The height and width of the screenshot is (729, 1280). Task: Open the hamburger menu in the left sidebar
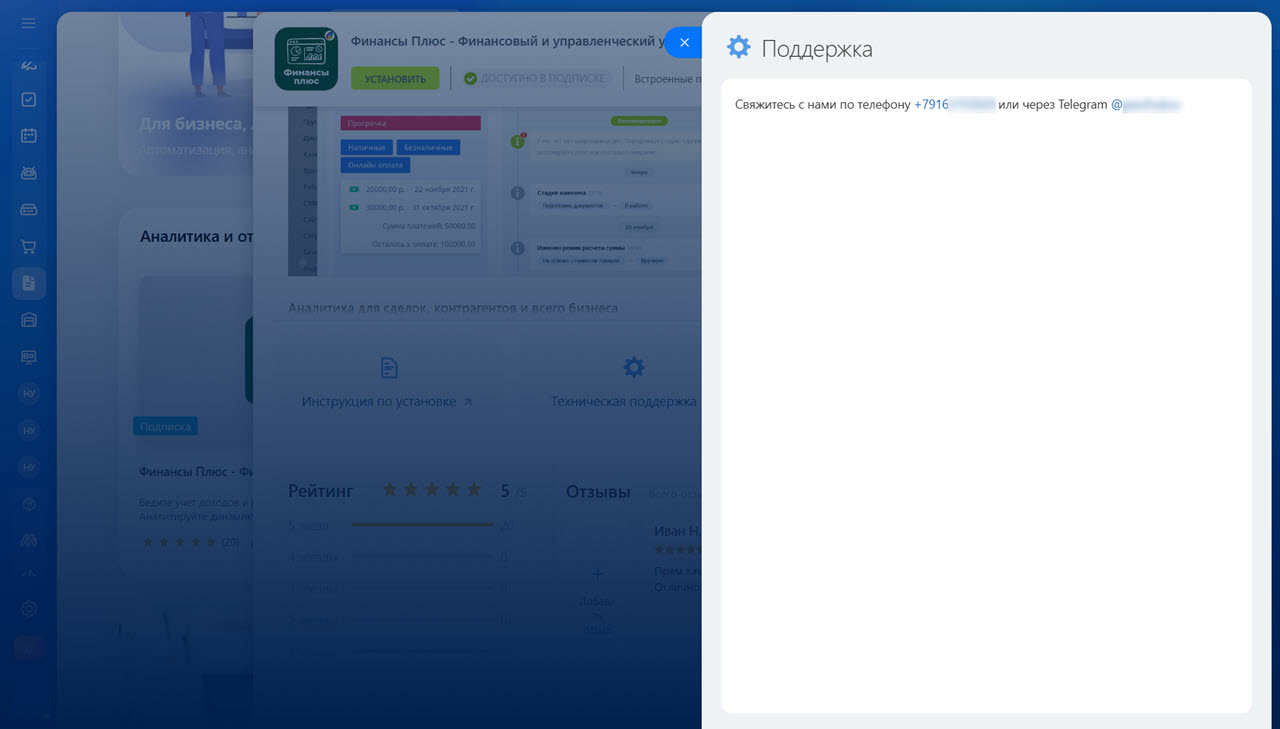pyautogui.click(x=28, y=23)
